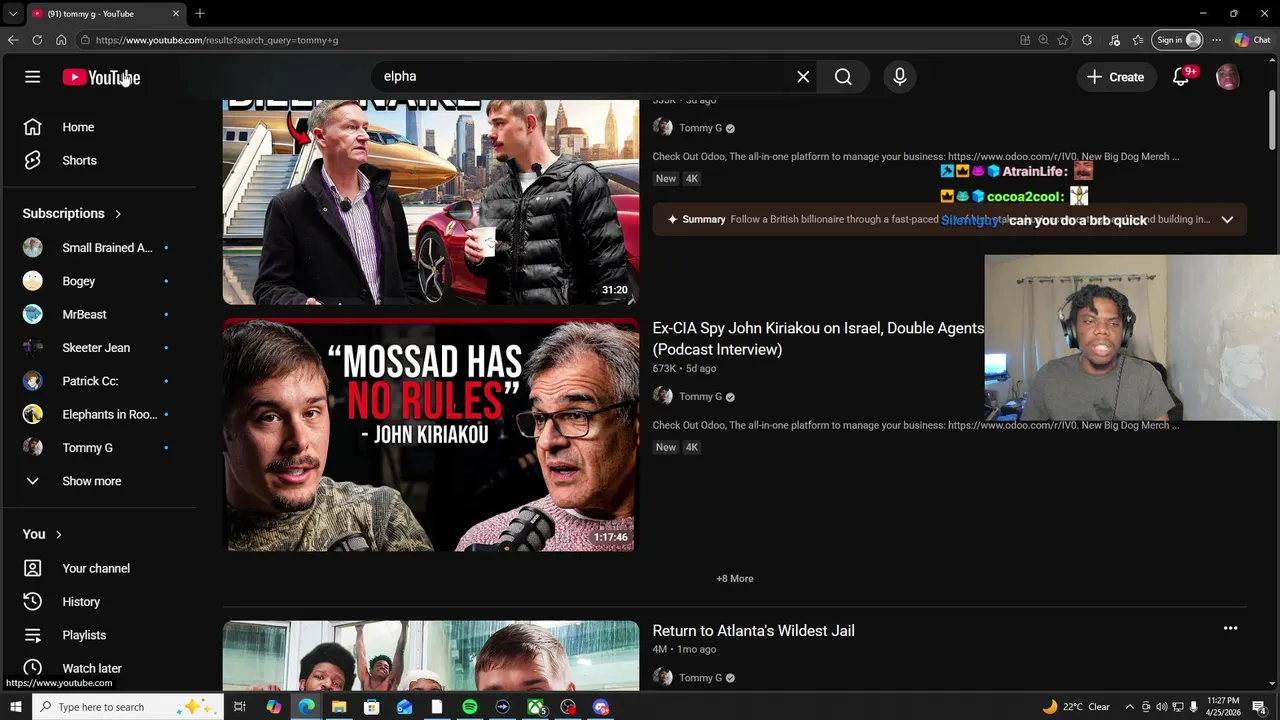Show hidden system tray icons

click(x=1130, y=707)
